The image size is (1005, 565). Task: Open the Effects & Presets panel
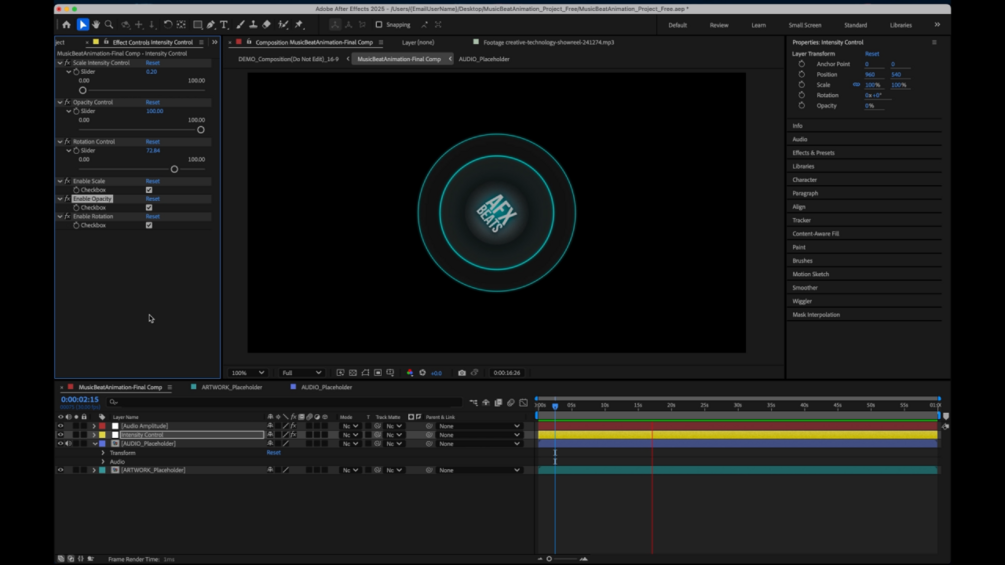click(x=813, y=153)
